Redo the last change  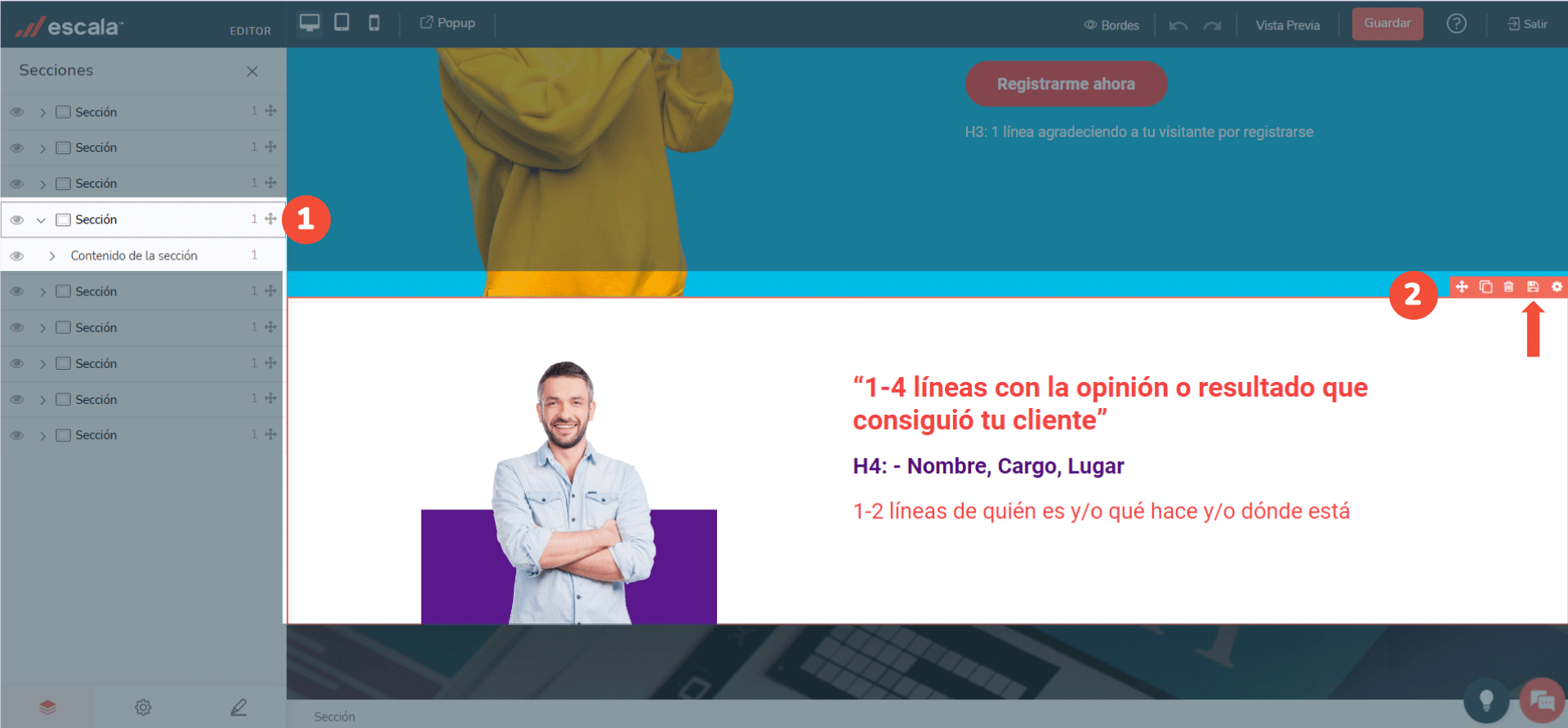pos(1212,25)
